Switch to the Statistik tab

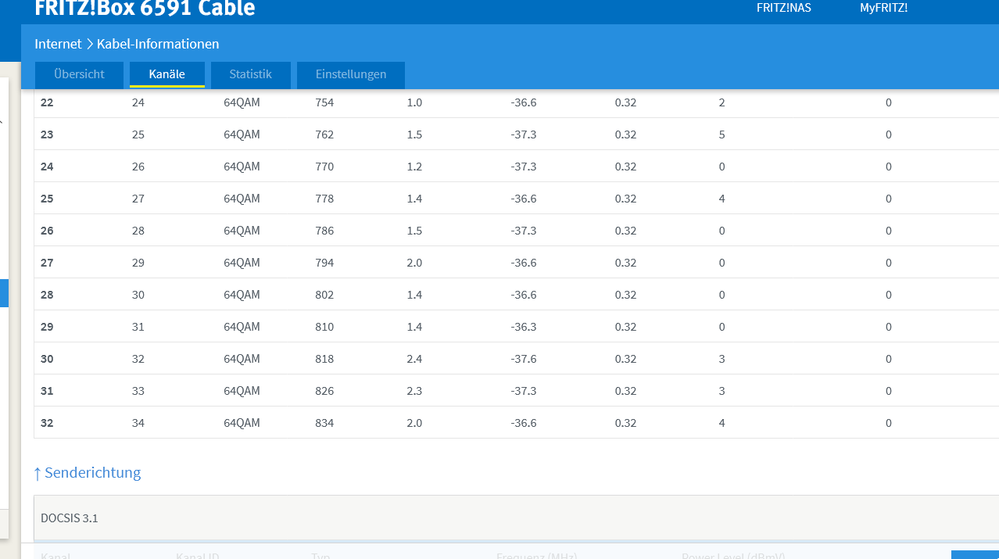click(250, 75)
